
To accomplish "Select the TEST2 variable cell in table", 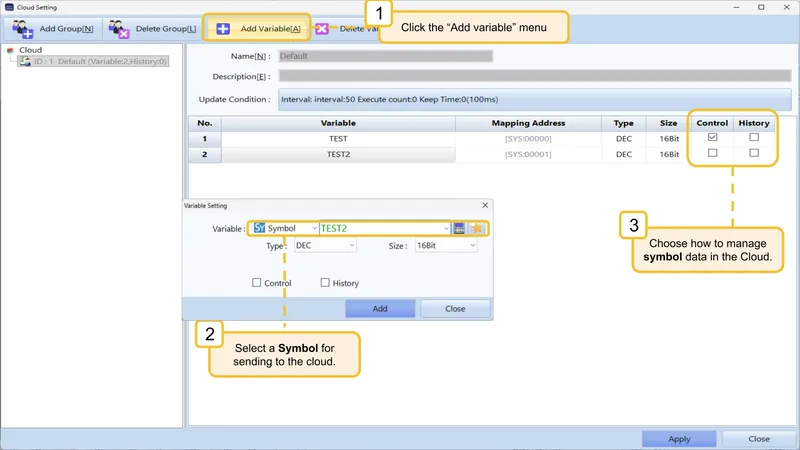I will tap(338, 155).
